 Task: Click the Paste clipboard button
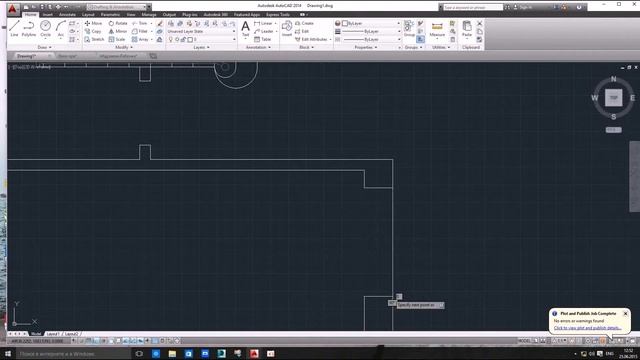point(467,29)
